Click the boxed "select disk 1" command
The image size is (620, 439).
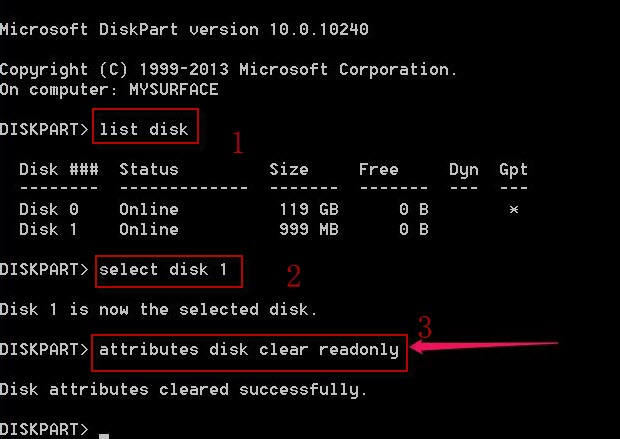pyautogui.click(x=170, y=269)
